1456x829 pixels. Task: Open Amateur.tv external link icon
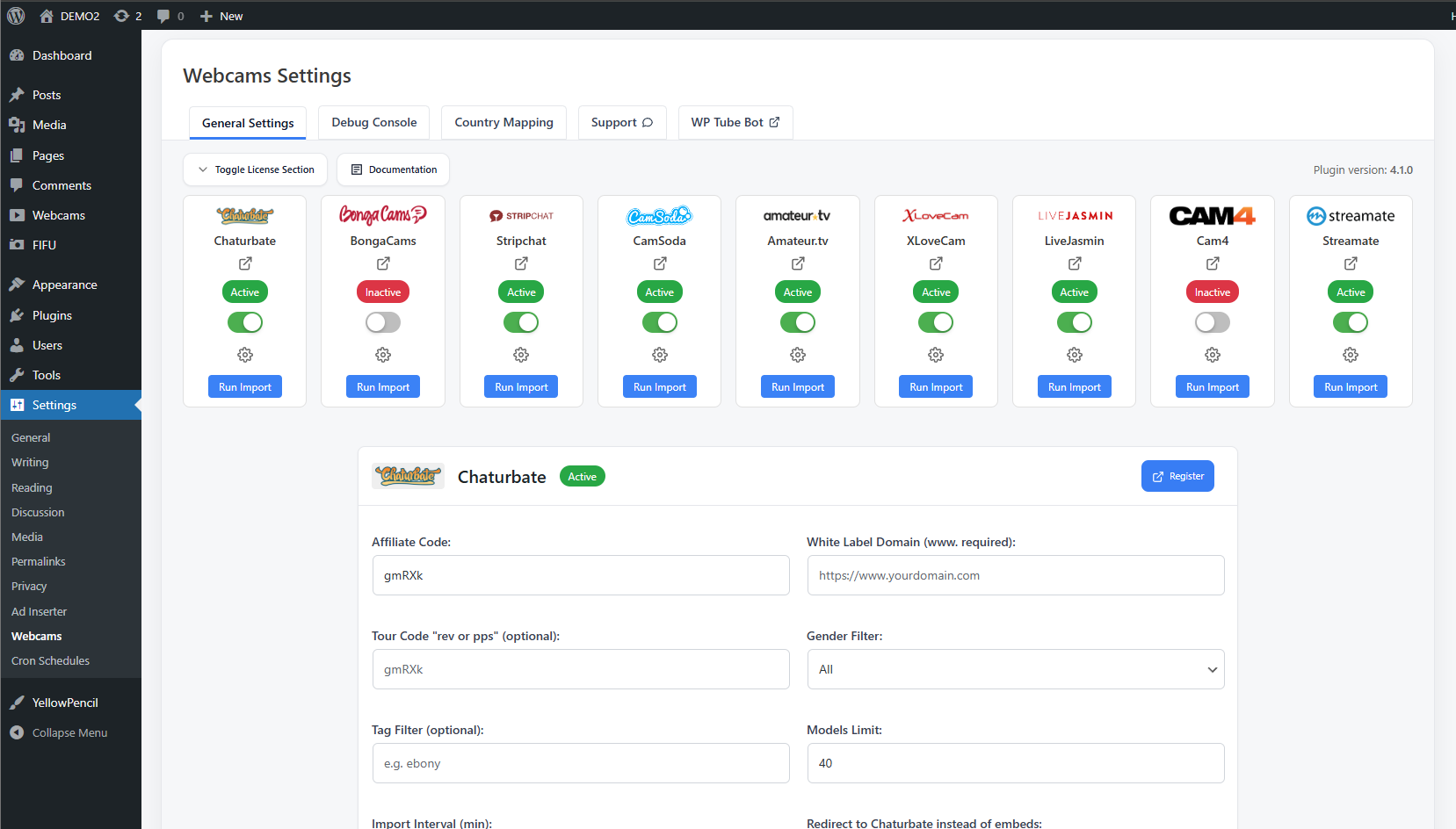798,263
